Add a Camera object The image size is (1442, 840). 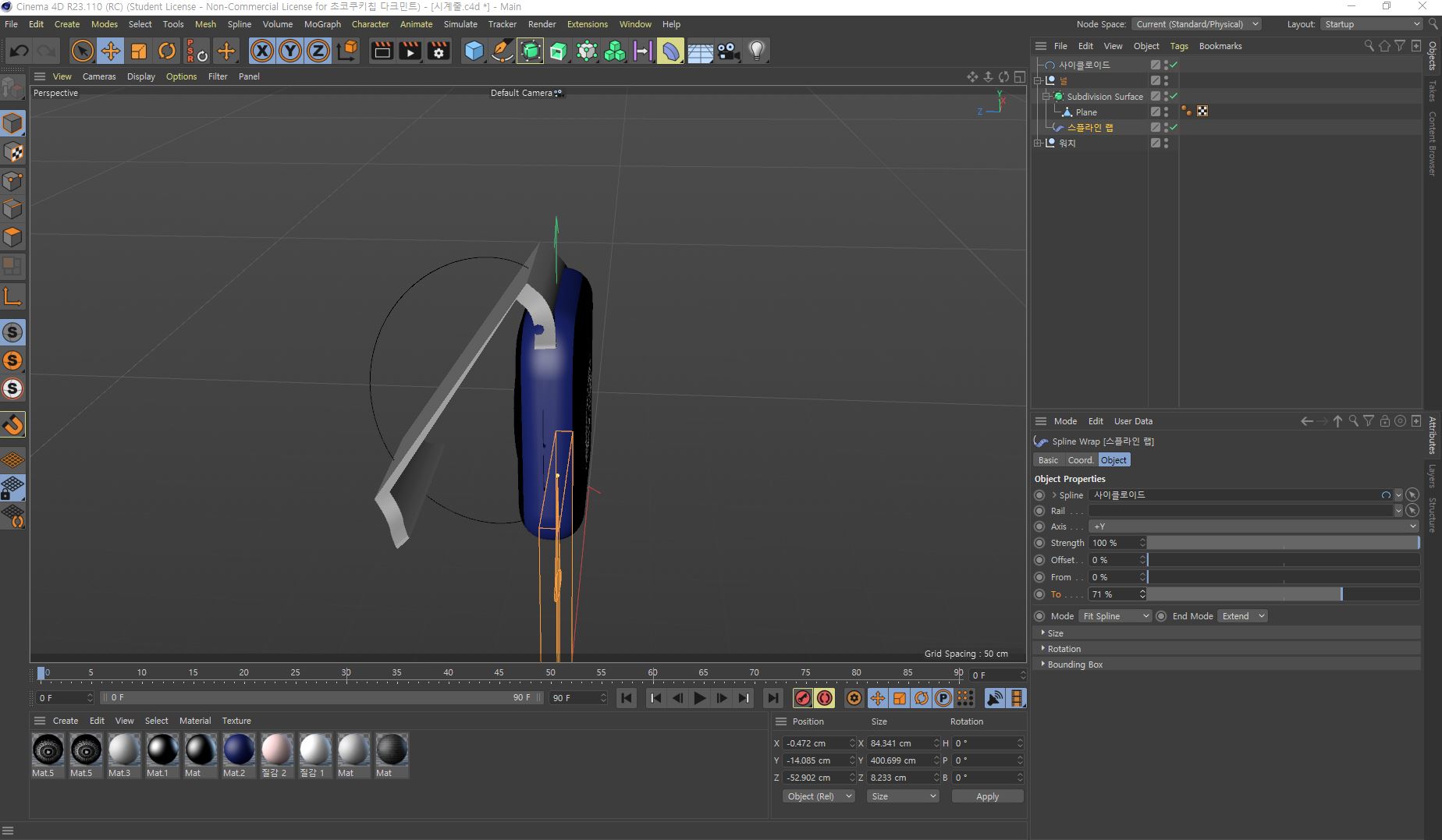[x=728, y=51]
